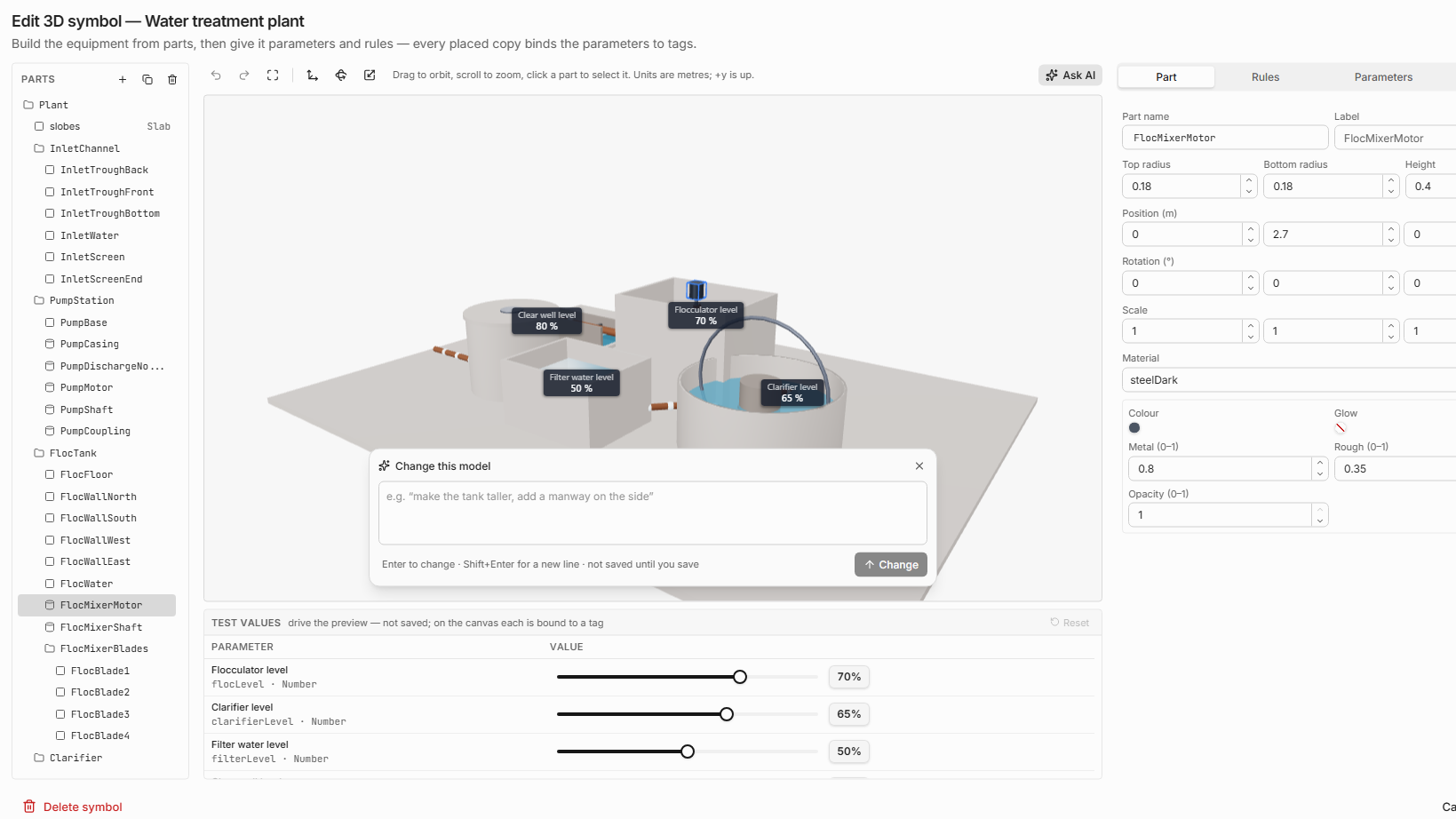The image size is (1456, 819).
Task: Switch to the Part tab
Action: (1166, 77)
